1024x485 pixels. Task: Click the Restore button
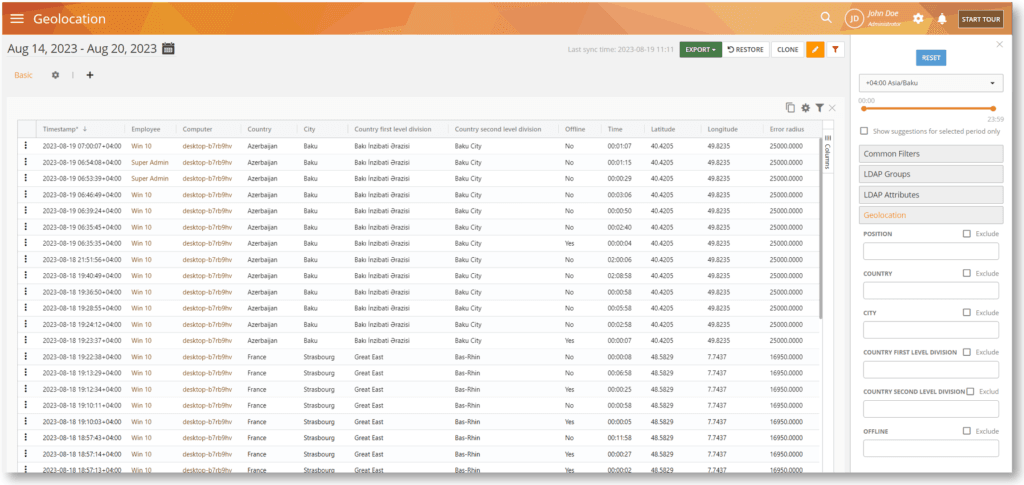pos(746,50)
